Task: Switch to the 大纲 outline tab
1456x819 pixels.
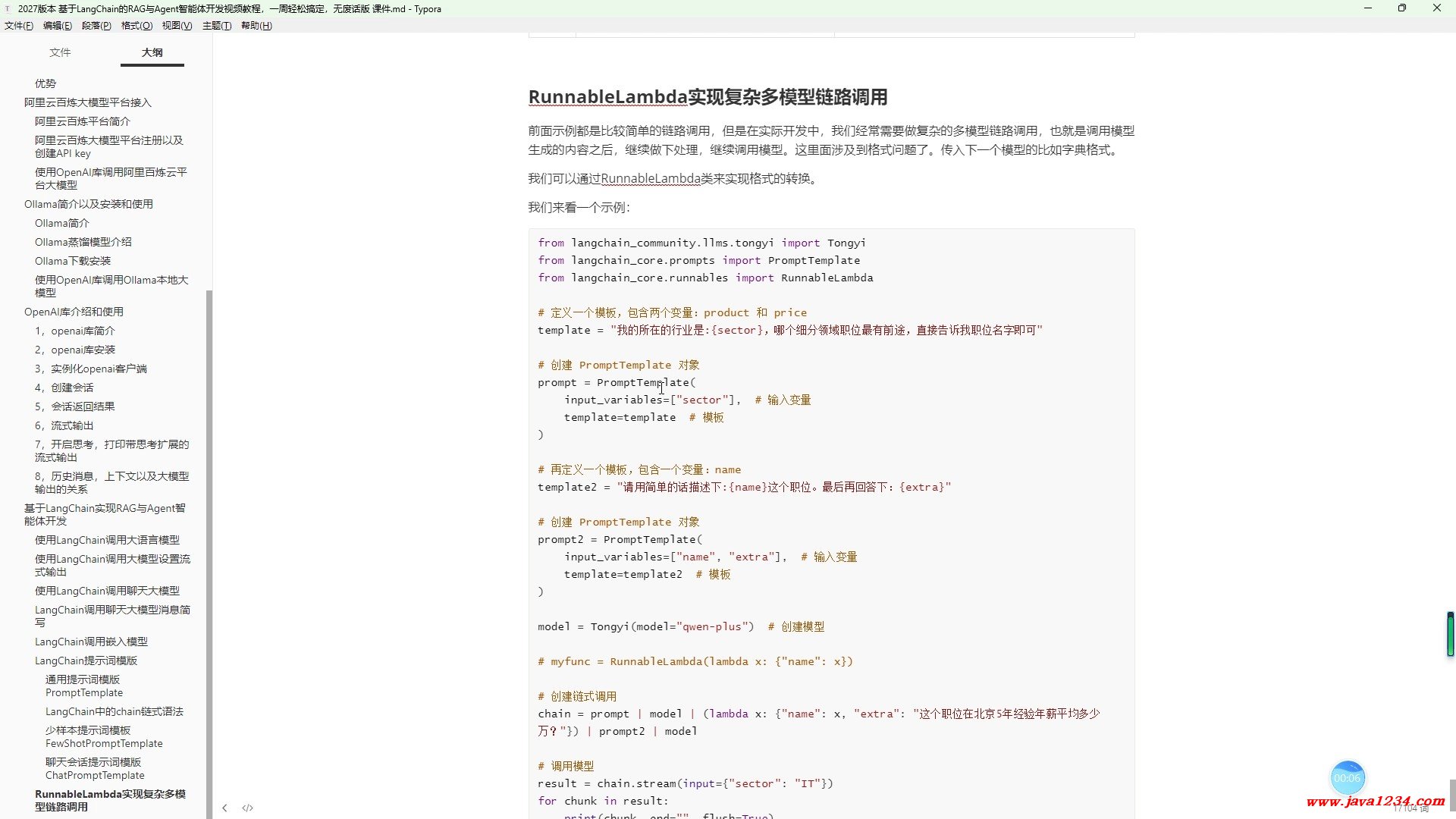Action: (152, 52)
